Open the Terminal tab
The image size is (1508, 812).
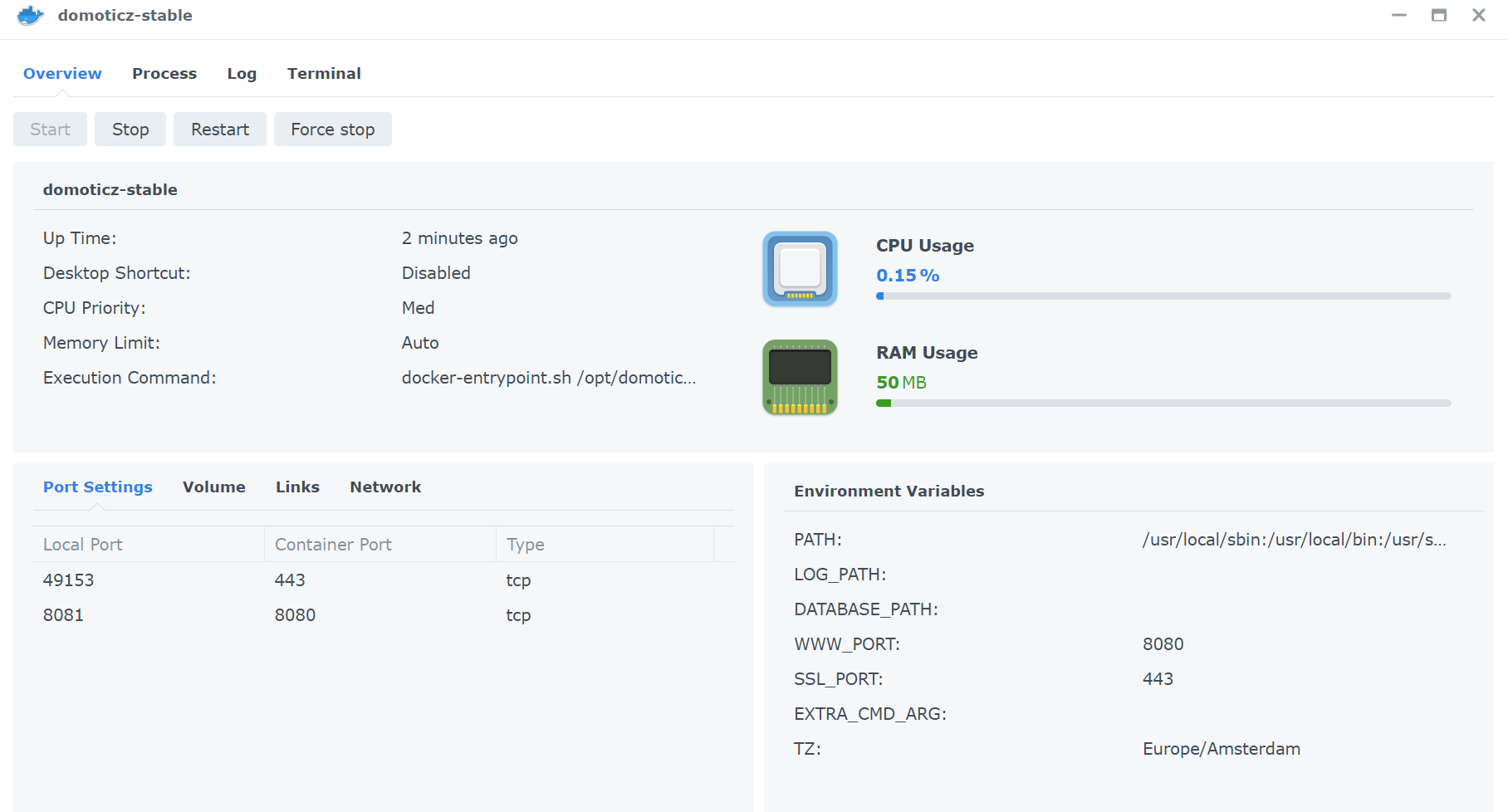pos(324,73)
